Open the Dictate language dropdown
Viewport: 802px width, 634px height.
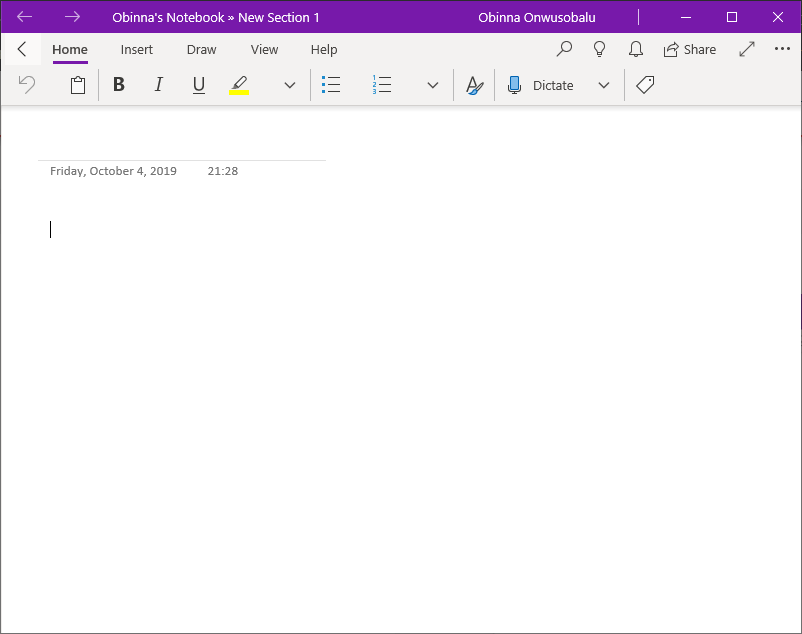[x=604, y=85]
